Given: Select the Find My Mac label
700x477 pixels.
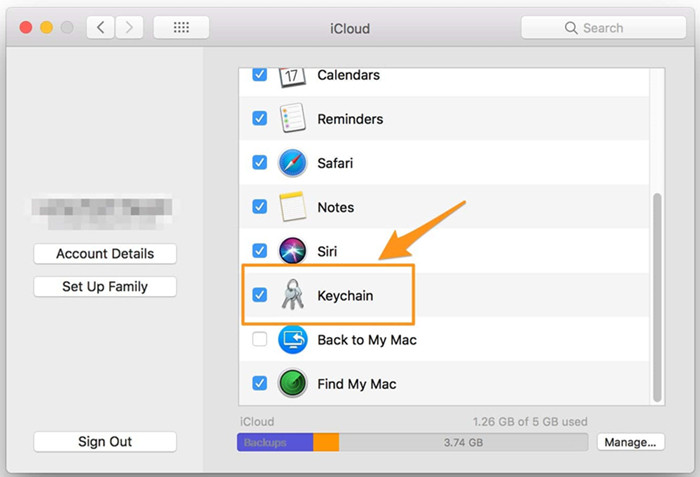Looking at the screenshot, I should 357,384.
